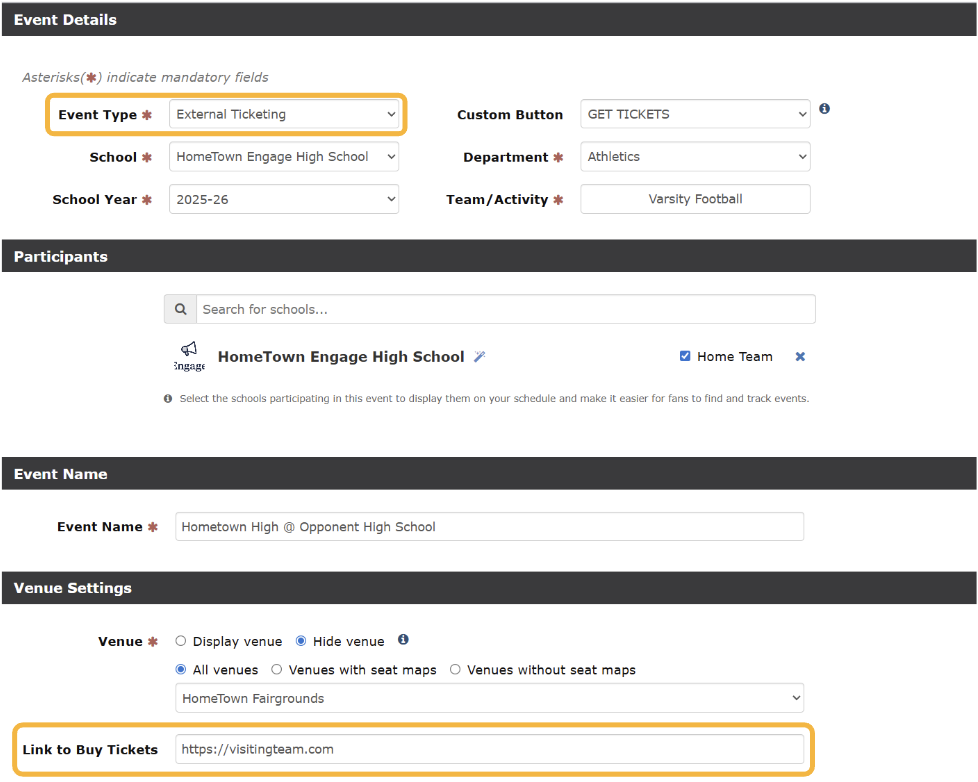Click the Team/Activity Varsity Football field
The image size is (978, 782).
[x=695, y=199]
